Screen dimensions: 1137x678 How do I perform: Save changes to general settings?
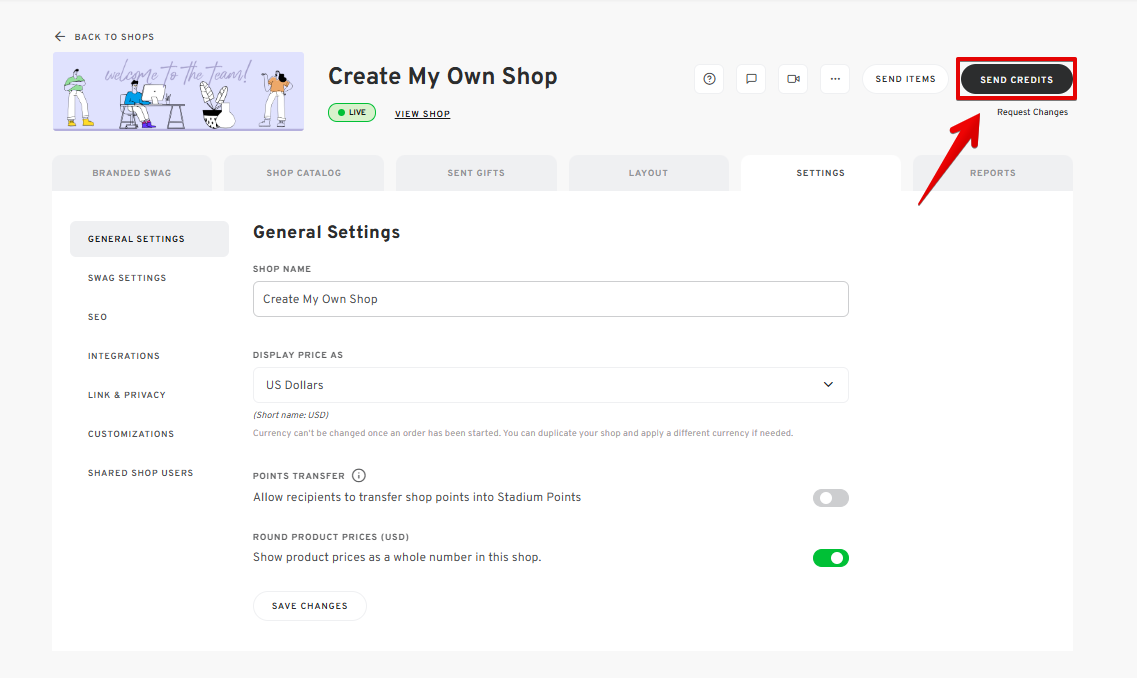click(x=310, y=606)
